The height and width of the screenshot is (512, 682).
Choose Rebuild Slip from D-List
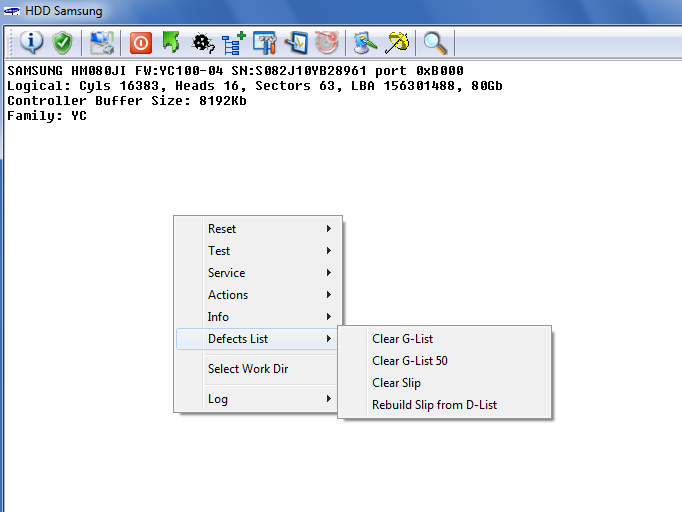click(x=445, y=405)
